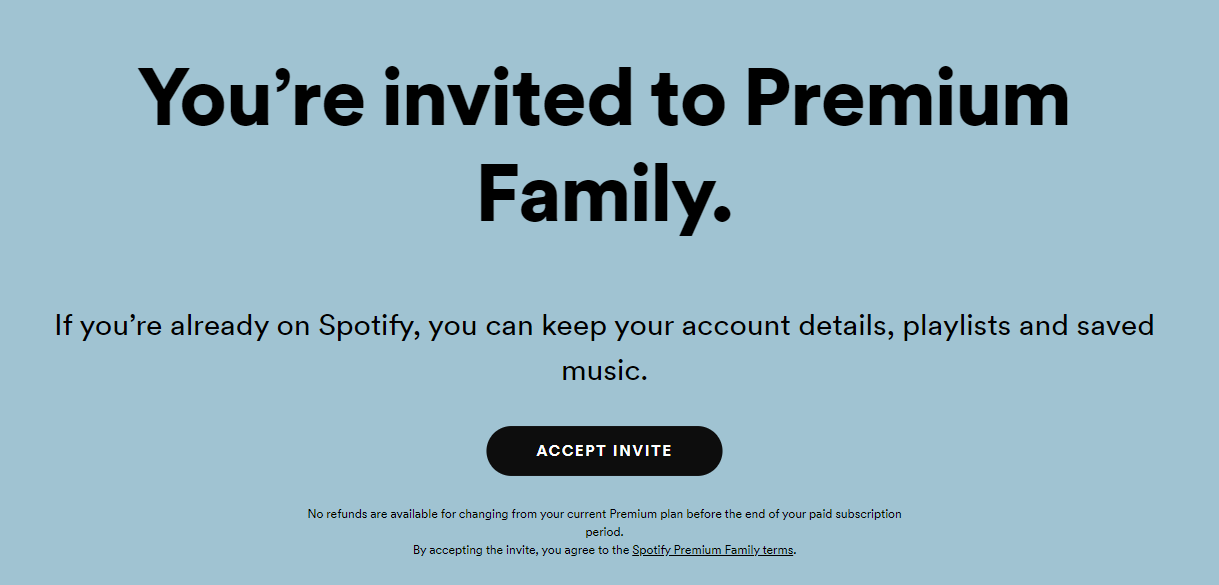The width and height of the screenshot is (1219, 585).
Task: Click the ACCEPT INVITE button
Action: click(x=604, y=451)
